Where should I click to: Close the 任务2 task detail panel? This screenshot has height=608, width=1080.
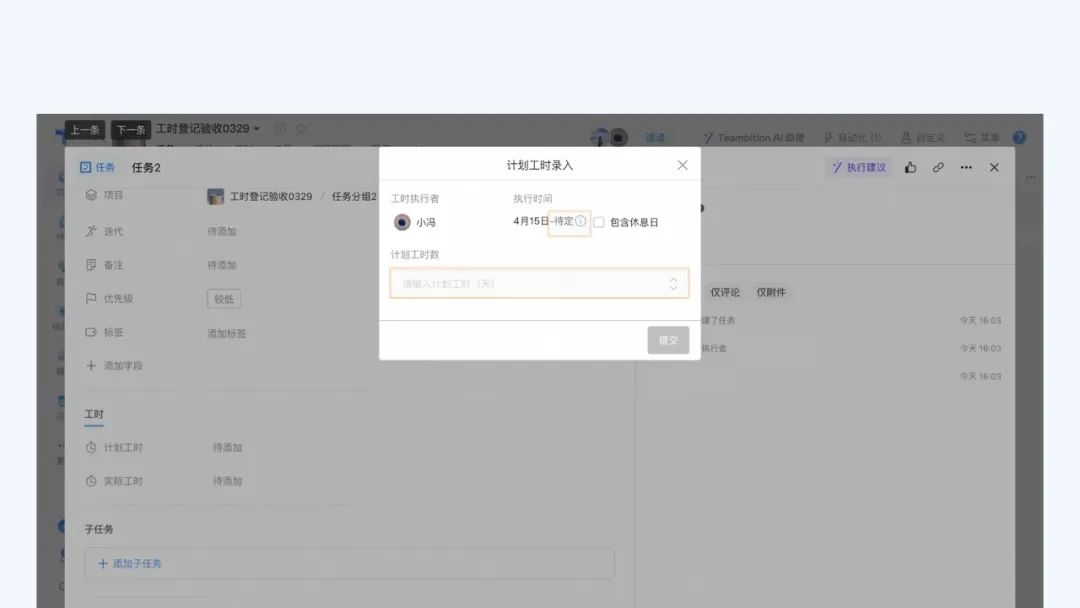(994, 168)
